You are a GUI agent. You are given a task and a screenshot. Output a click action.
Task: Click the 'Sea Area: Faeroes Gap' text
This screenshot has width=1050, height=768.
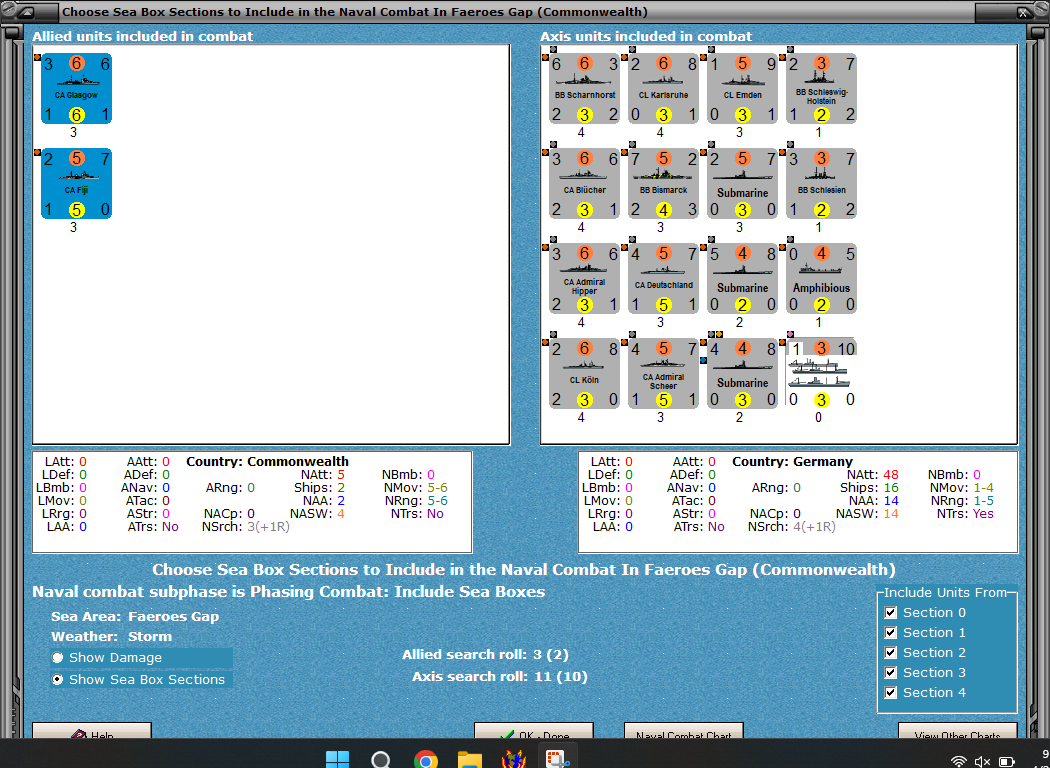135,616
